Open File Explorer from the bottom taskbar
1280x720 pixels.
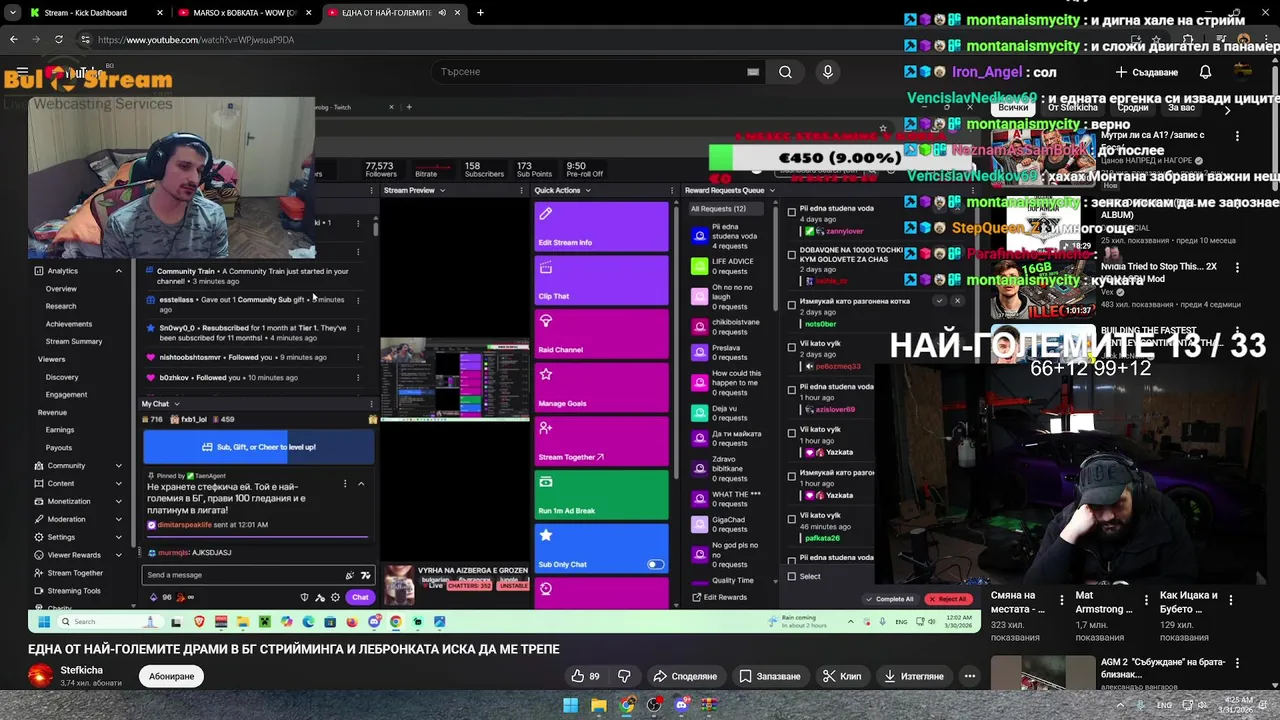pos(598,705)
